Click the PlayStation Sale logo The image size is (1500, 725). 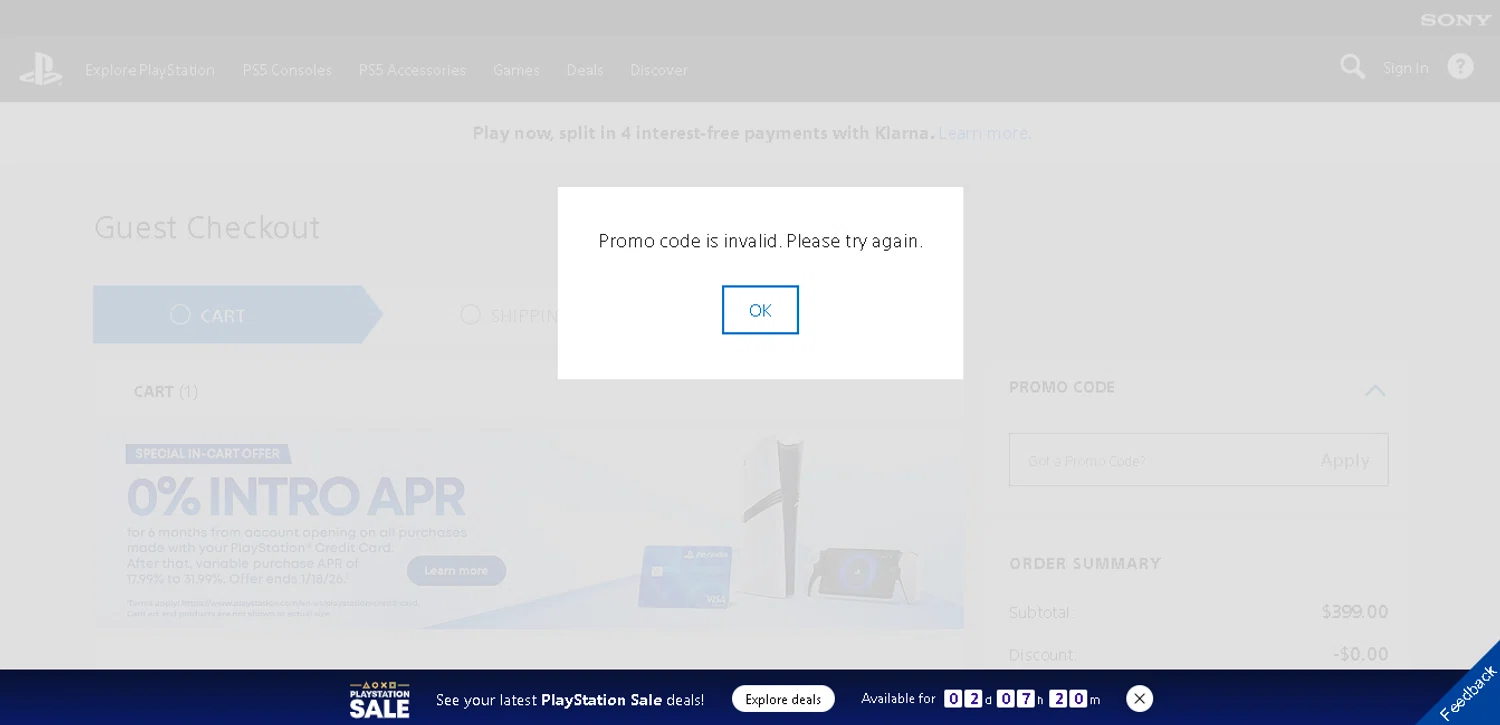(x=380, y=699)
